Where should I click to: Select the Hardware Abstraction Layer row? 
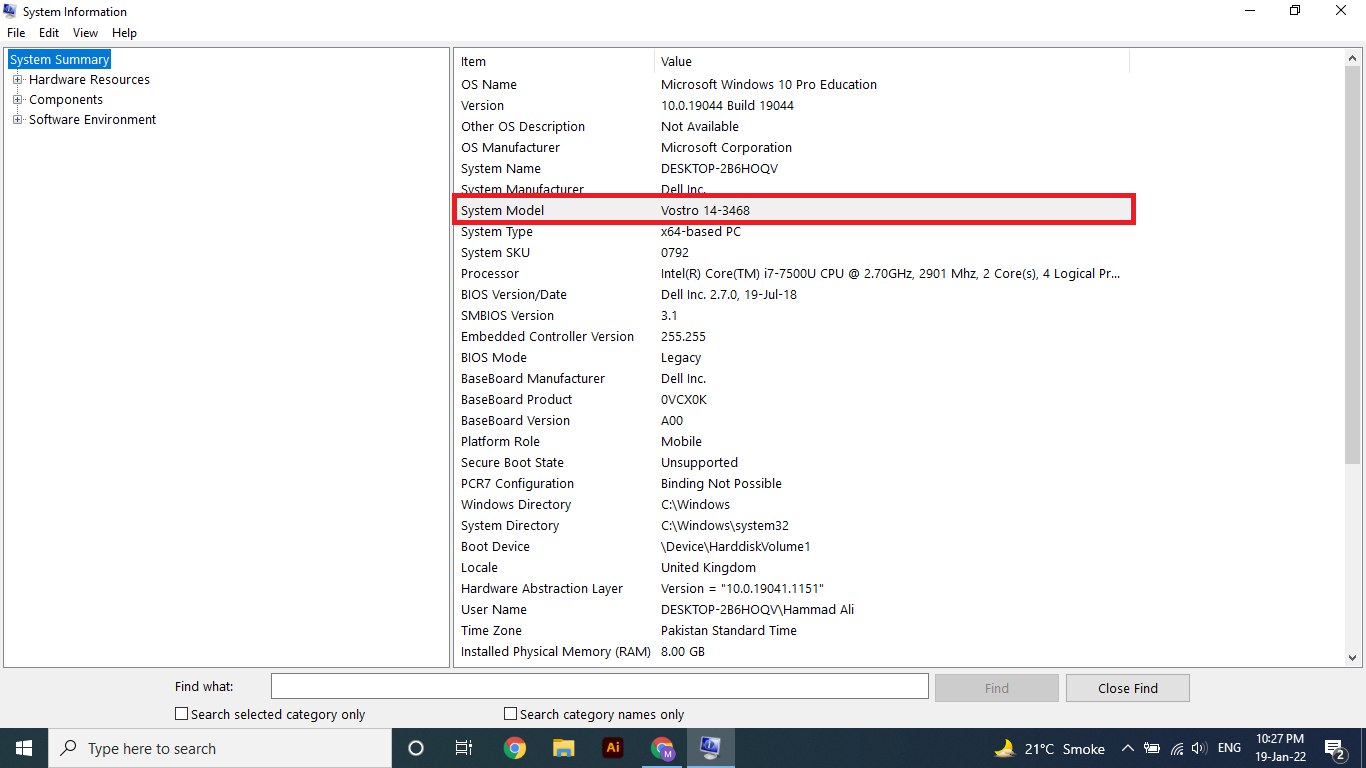click(793, 589)
